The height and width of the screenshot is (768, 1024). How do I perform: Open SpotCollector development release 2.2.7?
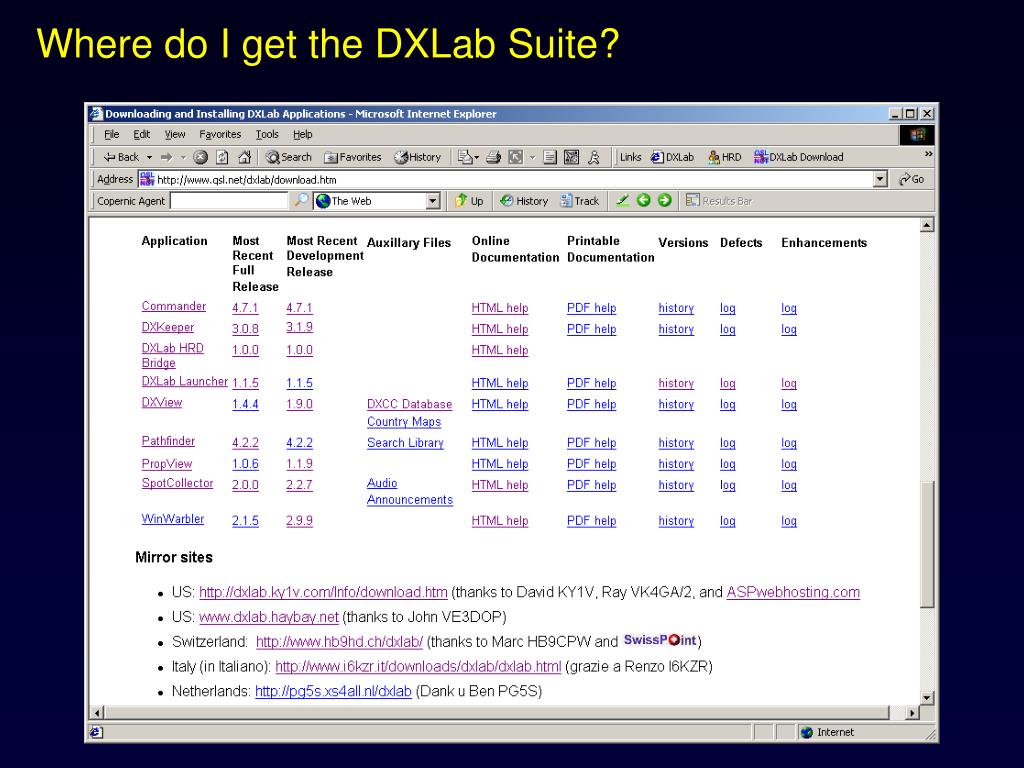click(299, 485)
